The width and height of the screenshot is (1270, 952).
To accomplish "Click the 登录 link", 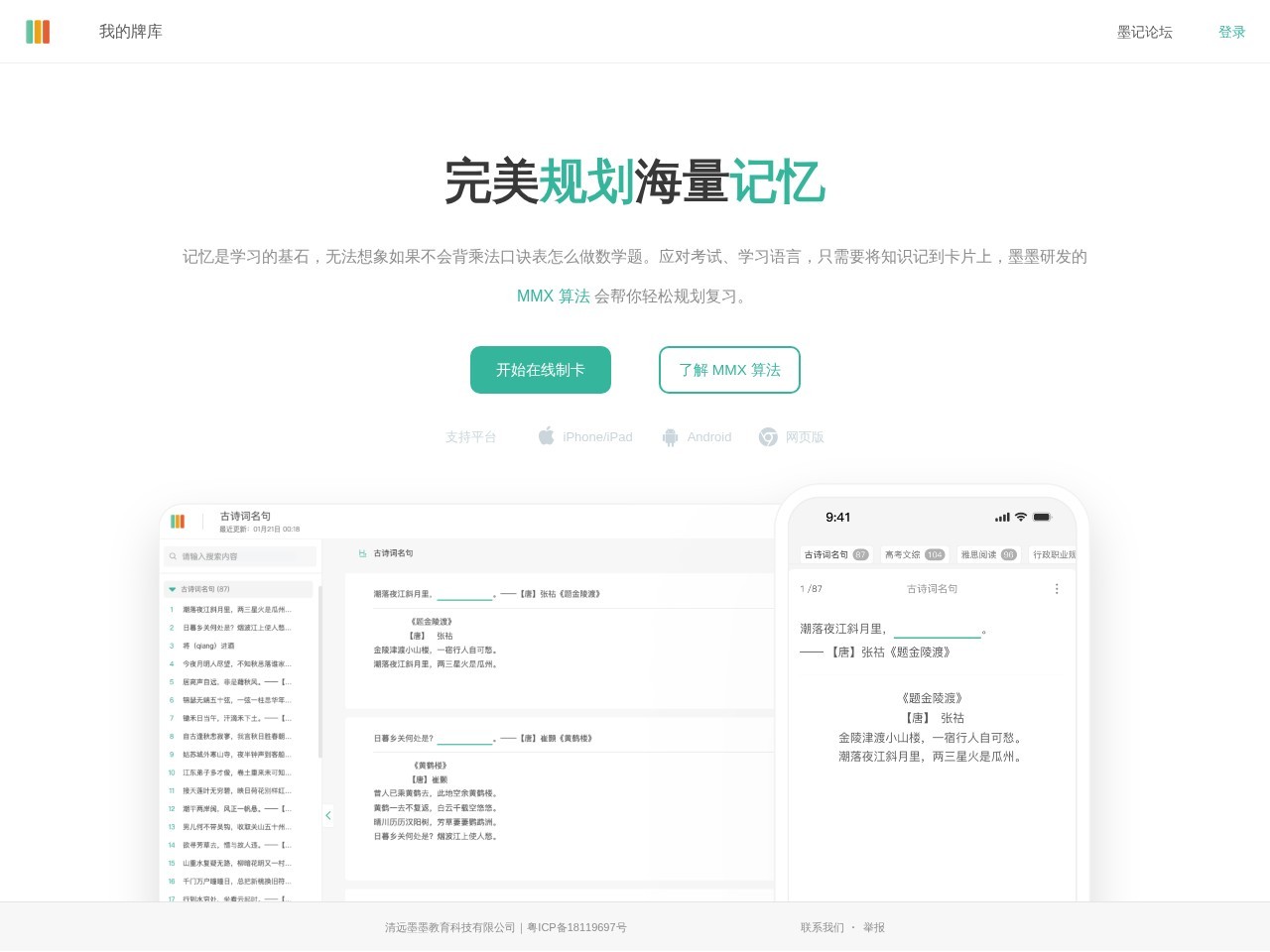I will point(1232,32).
